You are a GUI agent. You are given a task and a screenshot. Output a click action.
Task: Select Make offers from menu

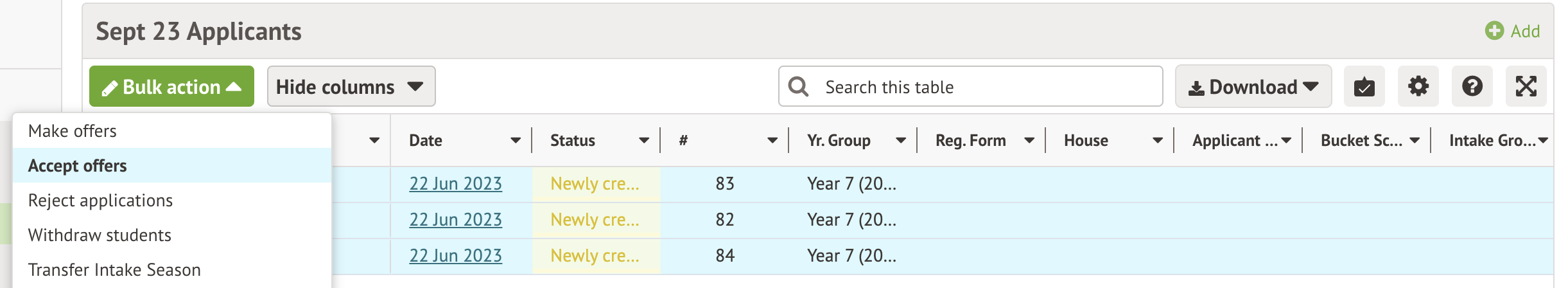coord(73,131)
